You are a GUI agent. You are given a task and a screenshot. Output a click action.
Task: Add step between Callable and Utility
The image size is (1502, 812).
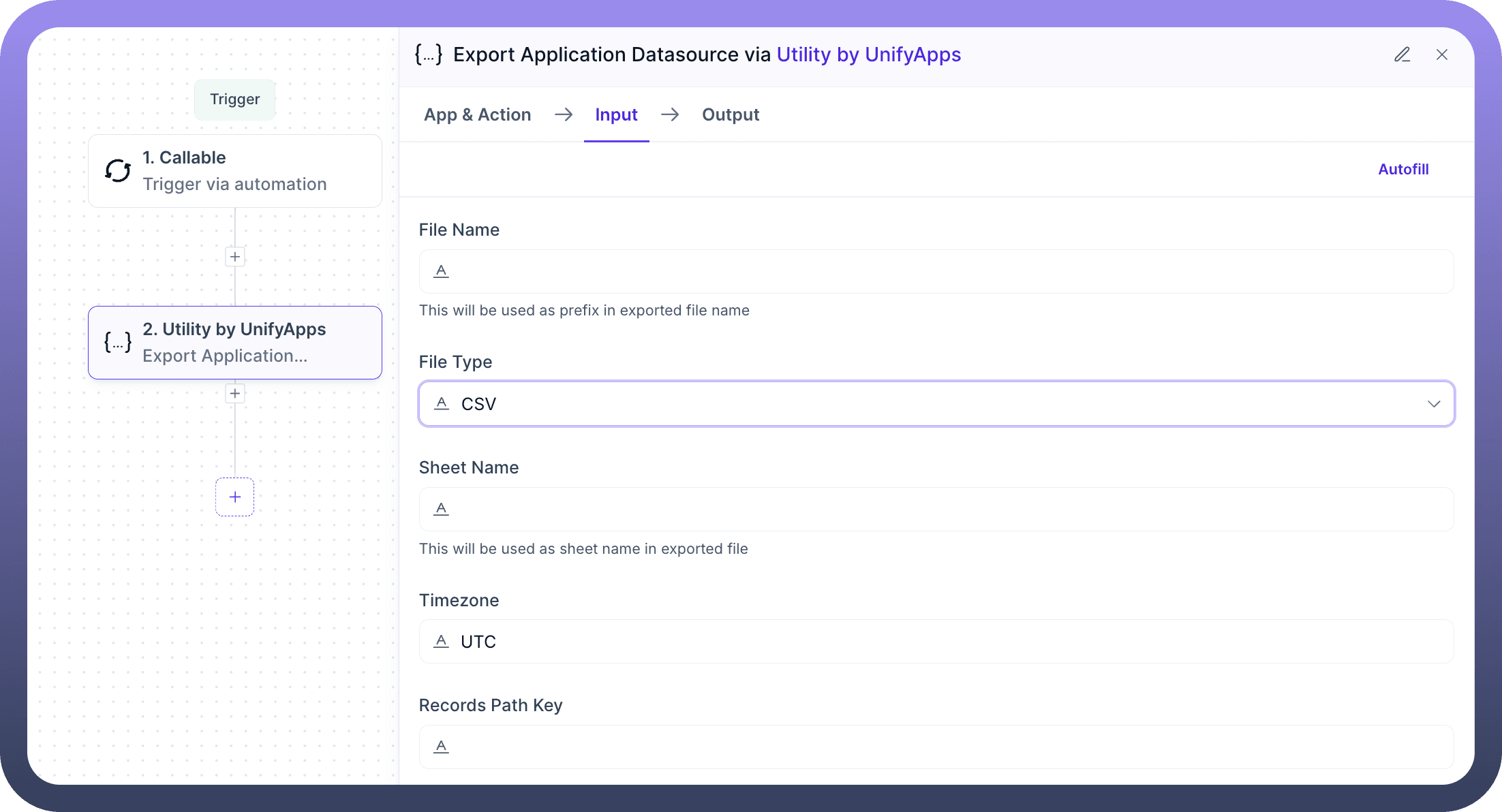pyautogui.click(x=235, y=257)
